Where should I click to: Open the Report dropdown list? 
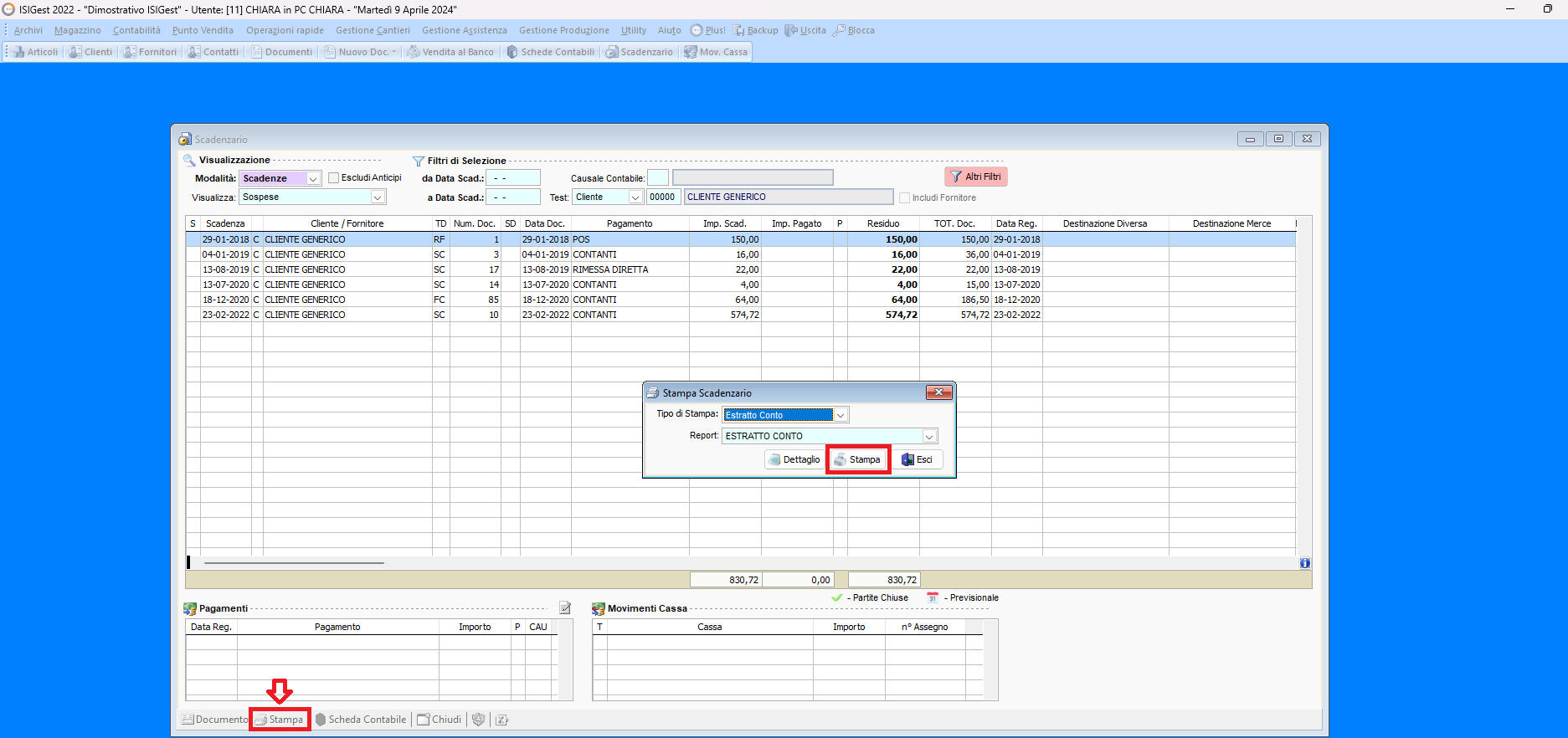(928, 436)
